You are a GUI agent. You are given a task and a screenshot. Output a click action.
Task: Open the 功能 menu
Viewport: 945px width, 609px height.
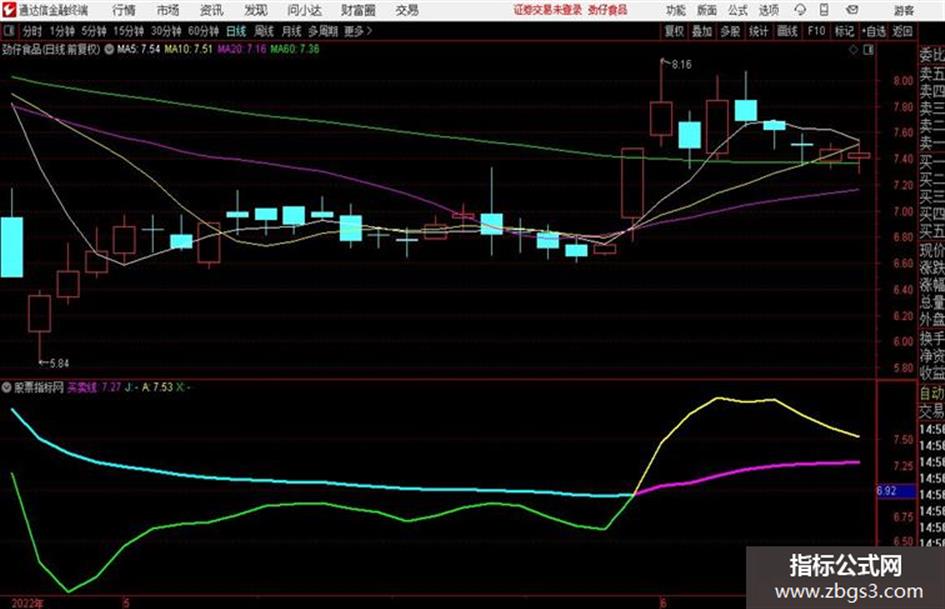pos(676,10)
